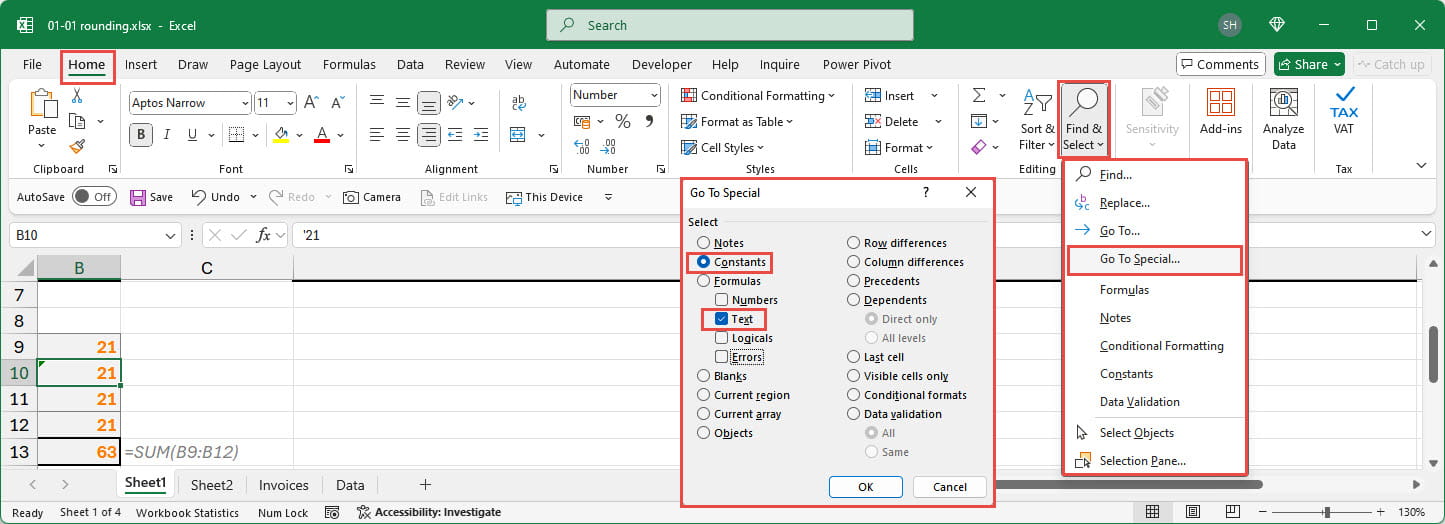Click the yellow fill color swatch button

pyautogui.click(x=281, y=134)
